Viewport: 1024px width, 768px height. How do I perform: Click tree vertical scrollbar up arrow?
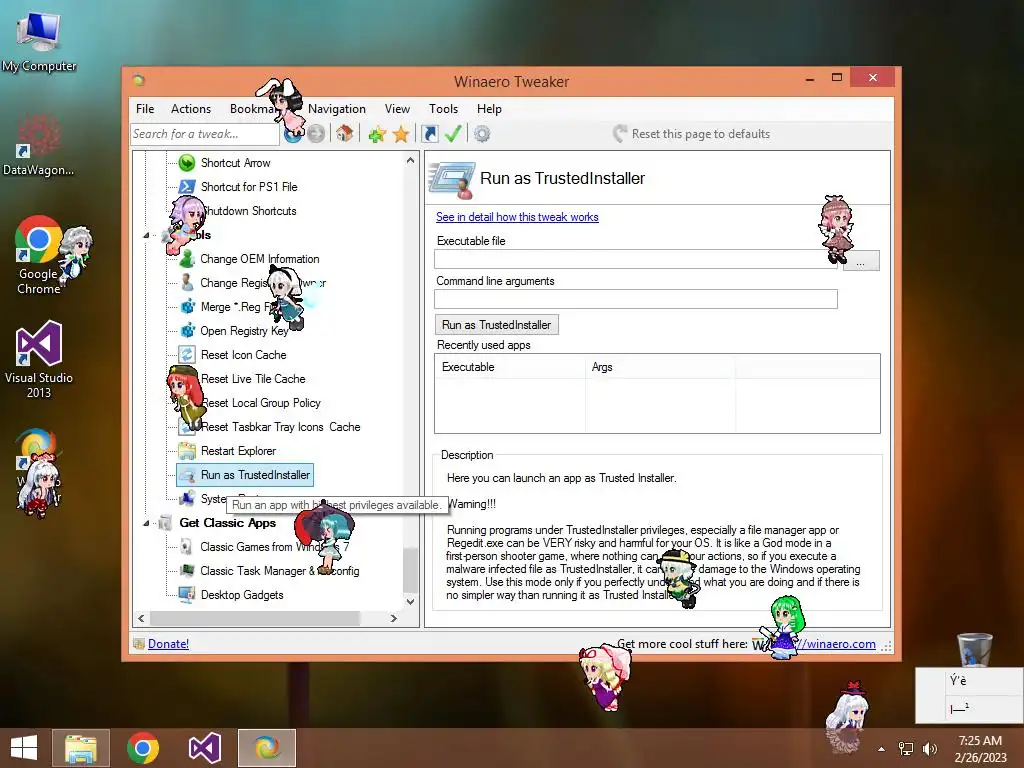click(410, 160)
